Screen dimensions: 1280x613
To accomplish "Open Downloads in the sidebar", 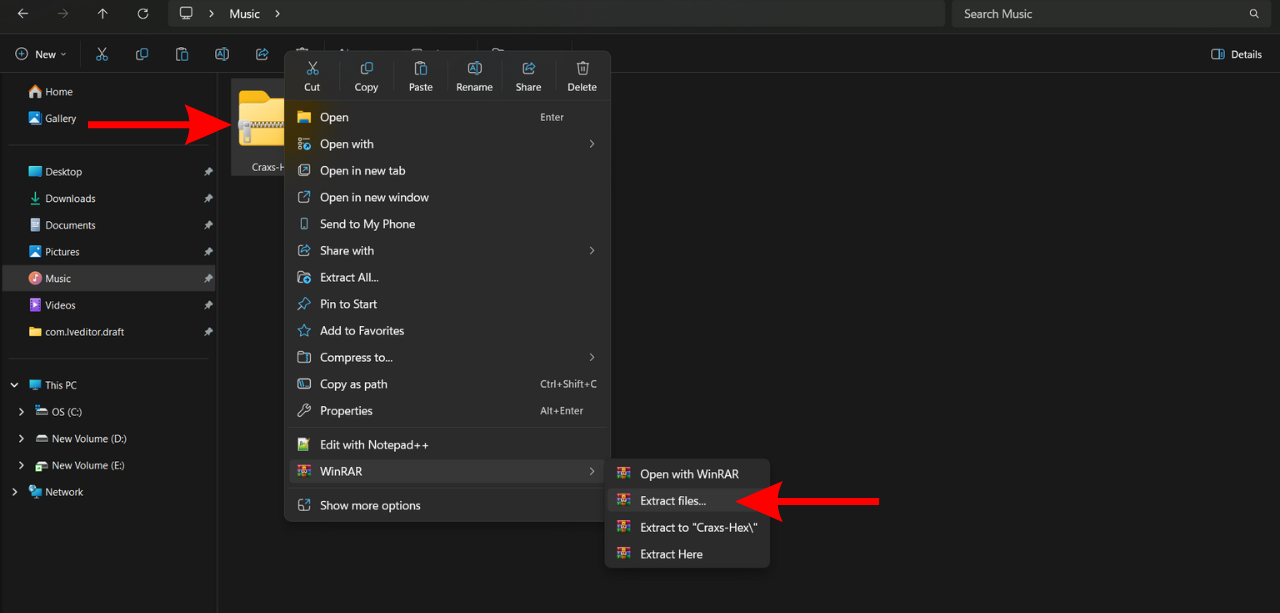I will (x=70, y=199).
